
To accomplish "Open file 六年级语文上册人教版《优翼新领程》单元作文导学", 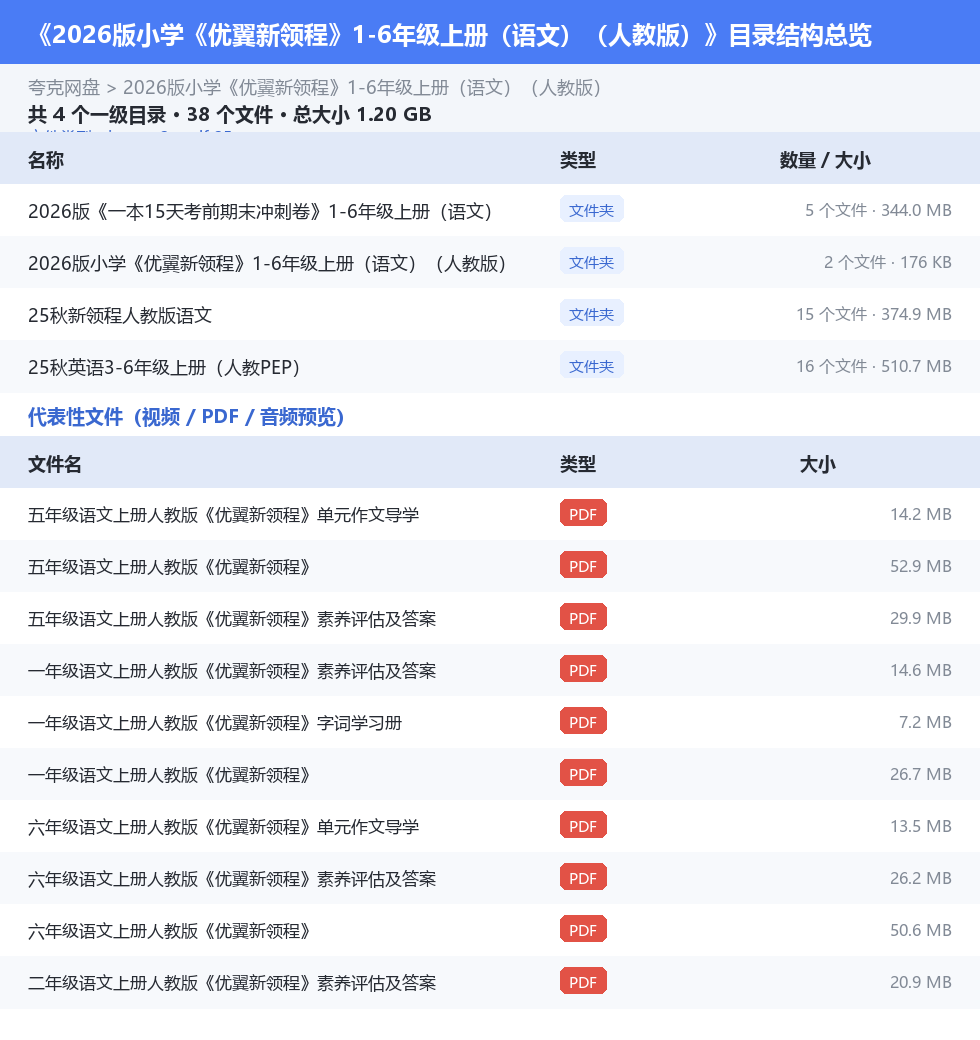I will pos(223,826).
